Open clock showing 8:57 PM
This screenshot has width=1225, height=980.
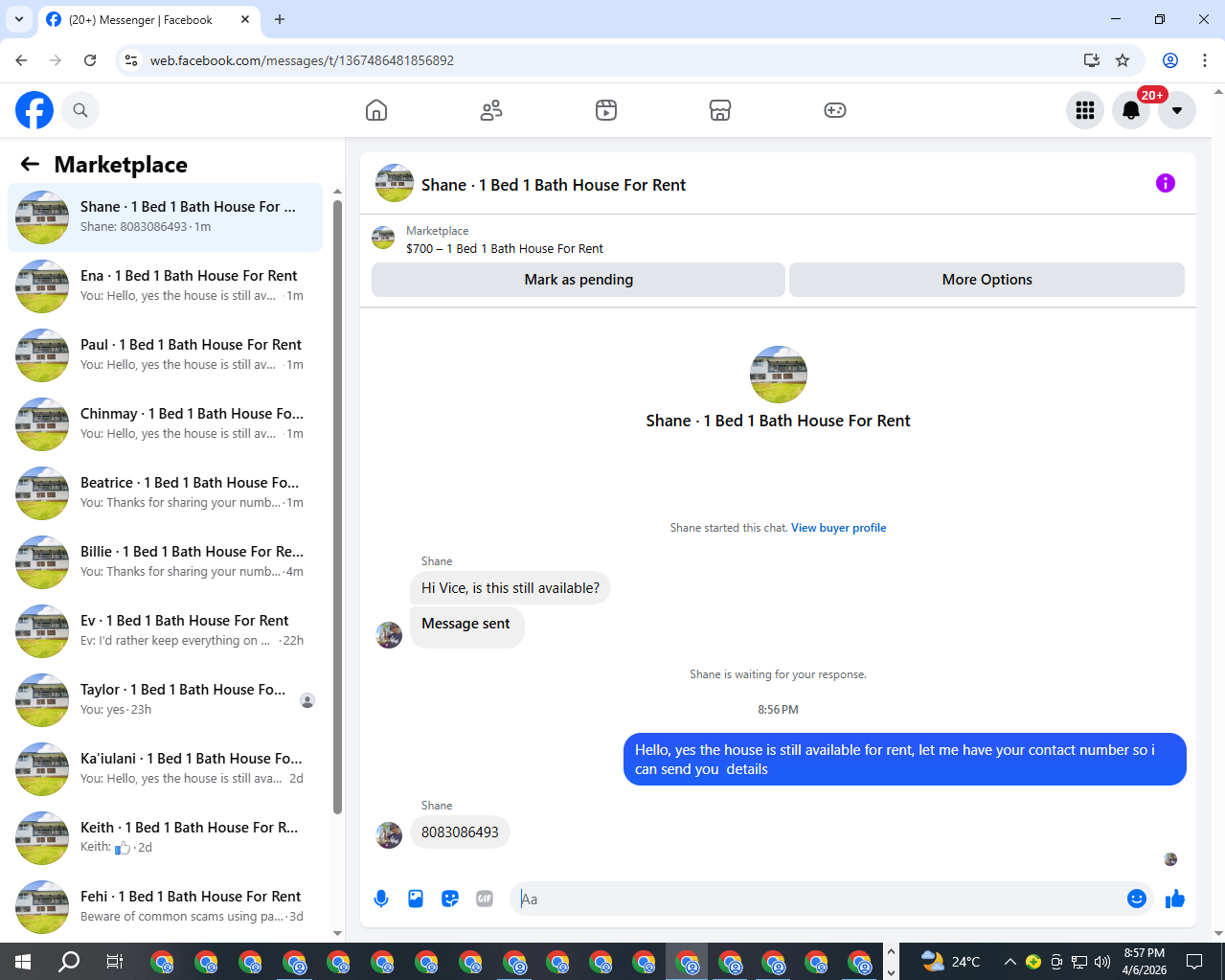pos(1145,962)
